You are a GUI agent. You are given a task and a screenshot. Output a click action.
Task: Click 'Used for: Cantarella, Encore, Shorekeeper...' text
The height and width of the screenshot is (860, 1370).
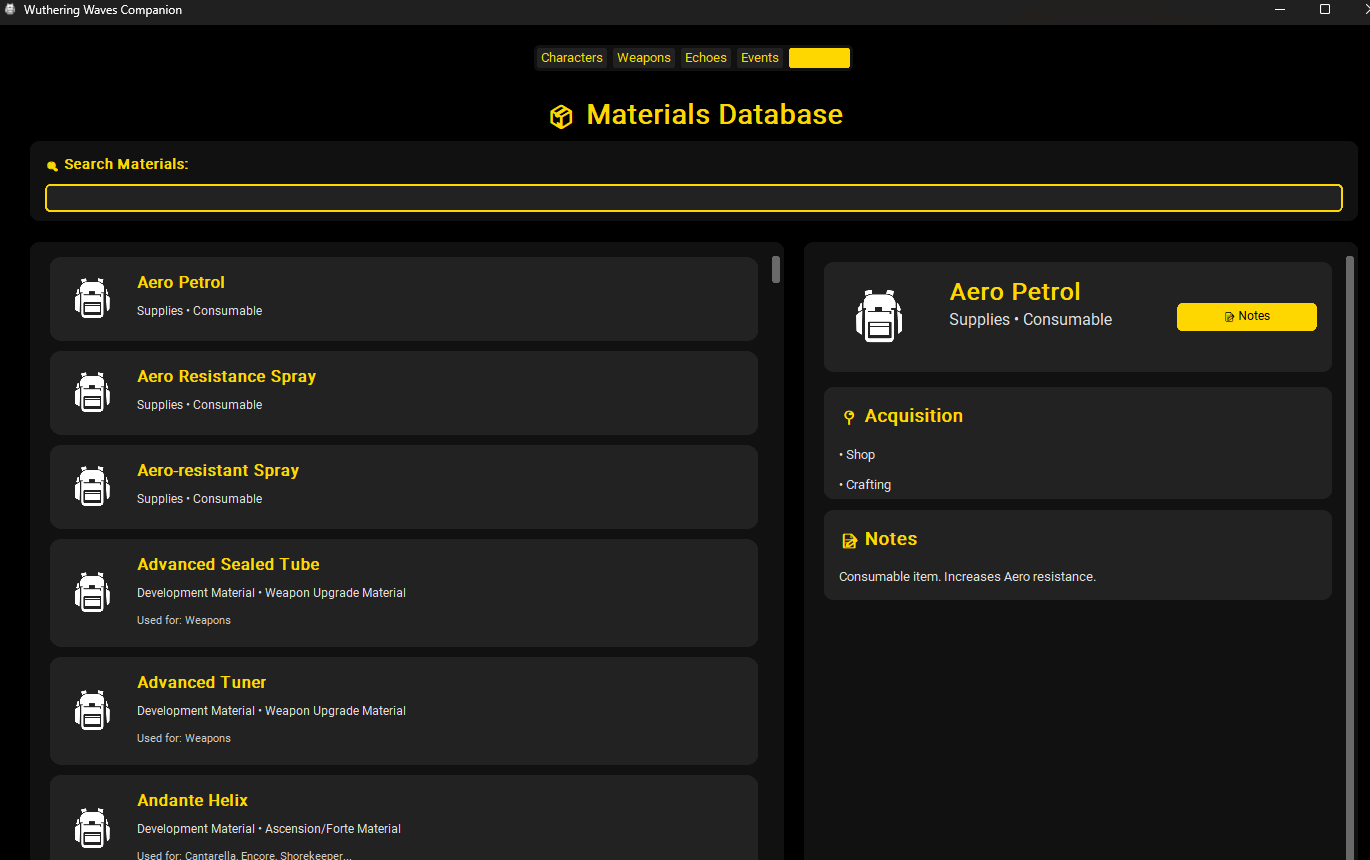[x=244, y=855]
